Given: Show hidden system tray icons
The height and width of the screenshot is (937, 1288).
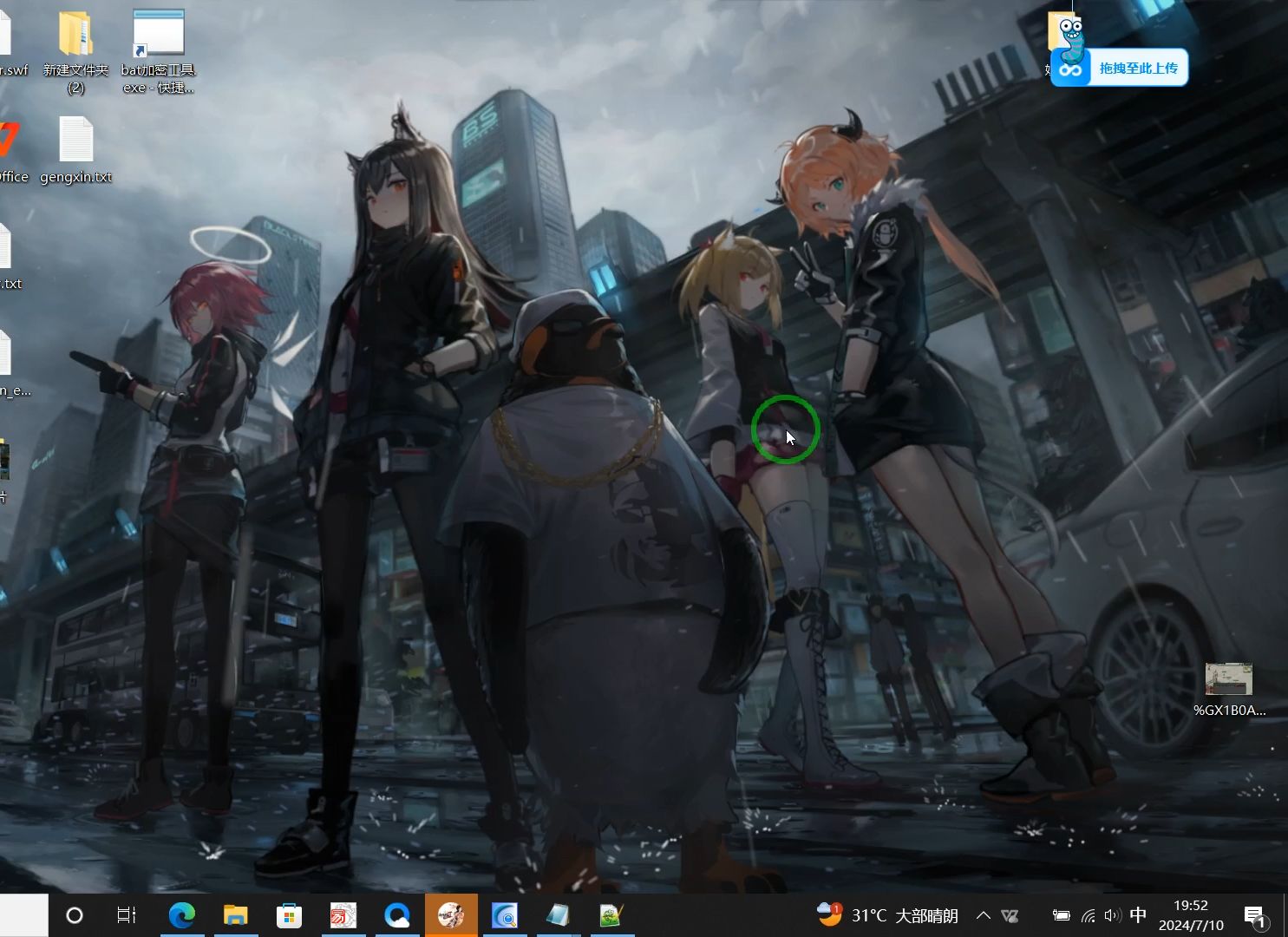Looking at the screenshot, I should click(984, 915).
